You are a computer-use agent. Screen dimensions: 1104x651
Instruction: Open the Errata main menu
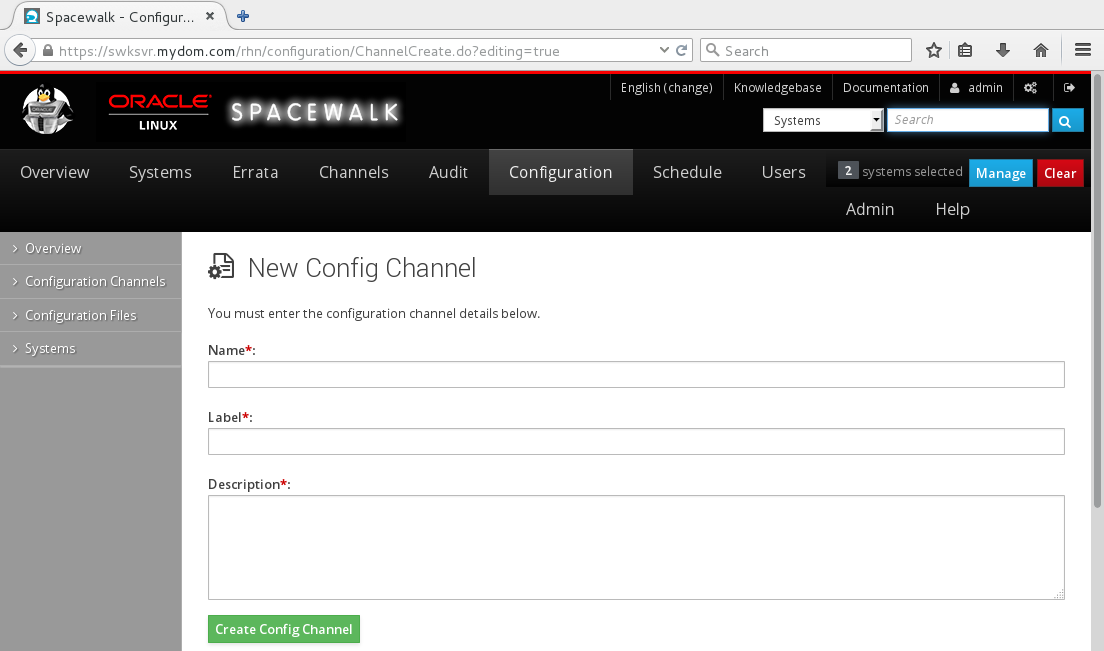pos(255,172)
